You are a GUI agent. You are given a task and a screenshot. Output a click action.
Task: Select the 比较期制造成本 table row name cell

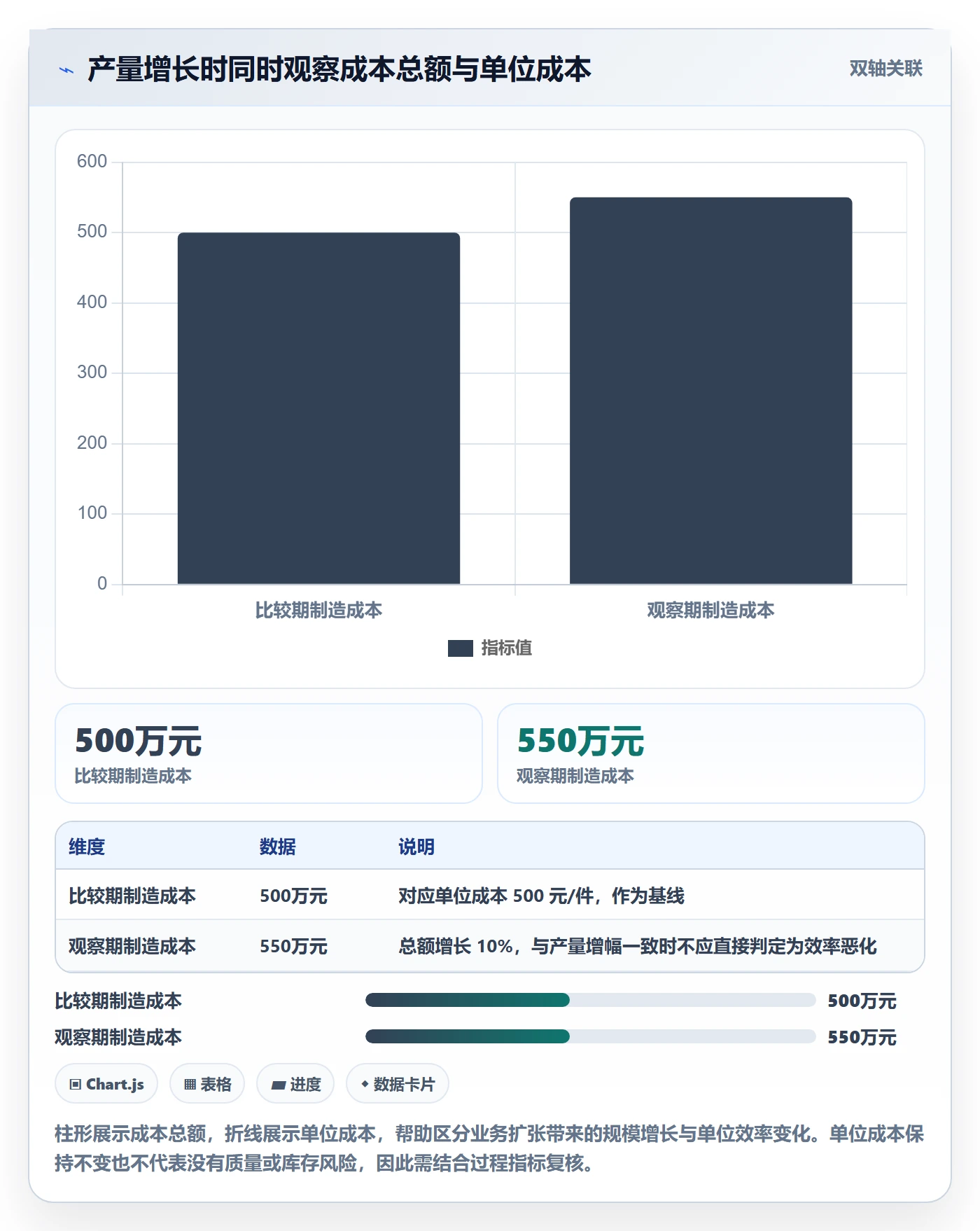(132, 896)
